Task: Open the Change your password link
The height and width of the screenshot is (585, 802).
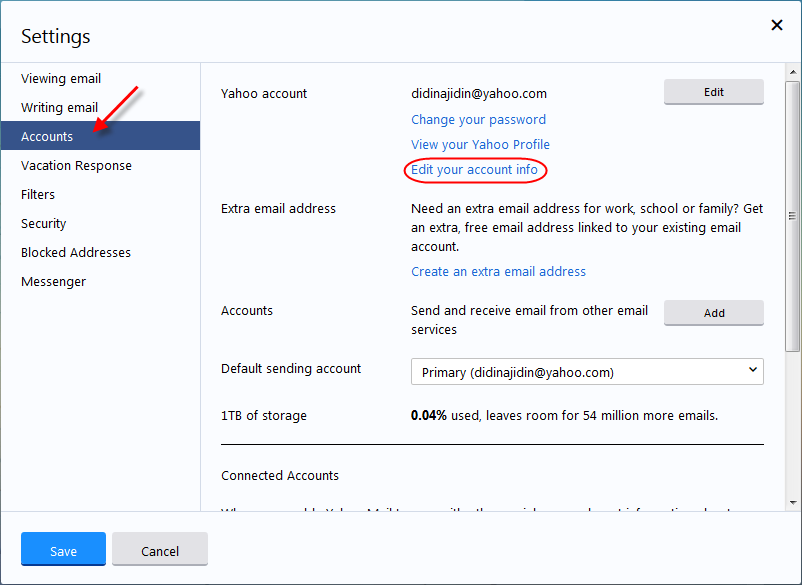Action: tap(478, 120)
